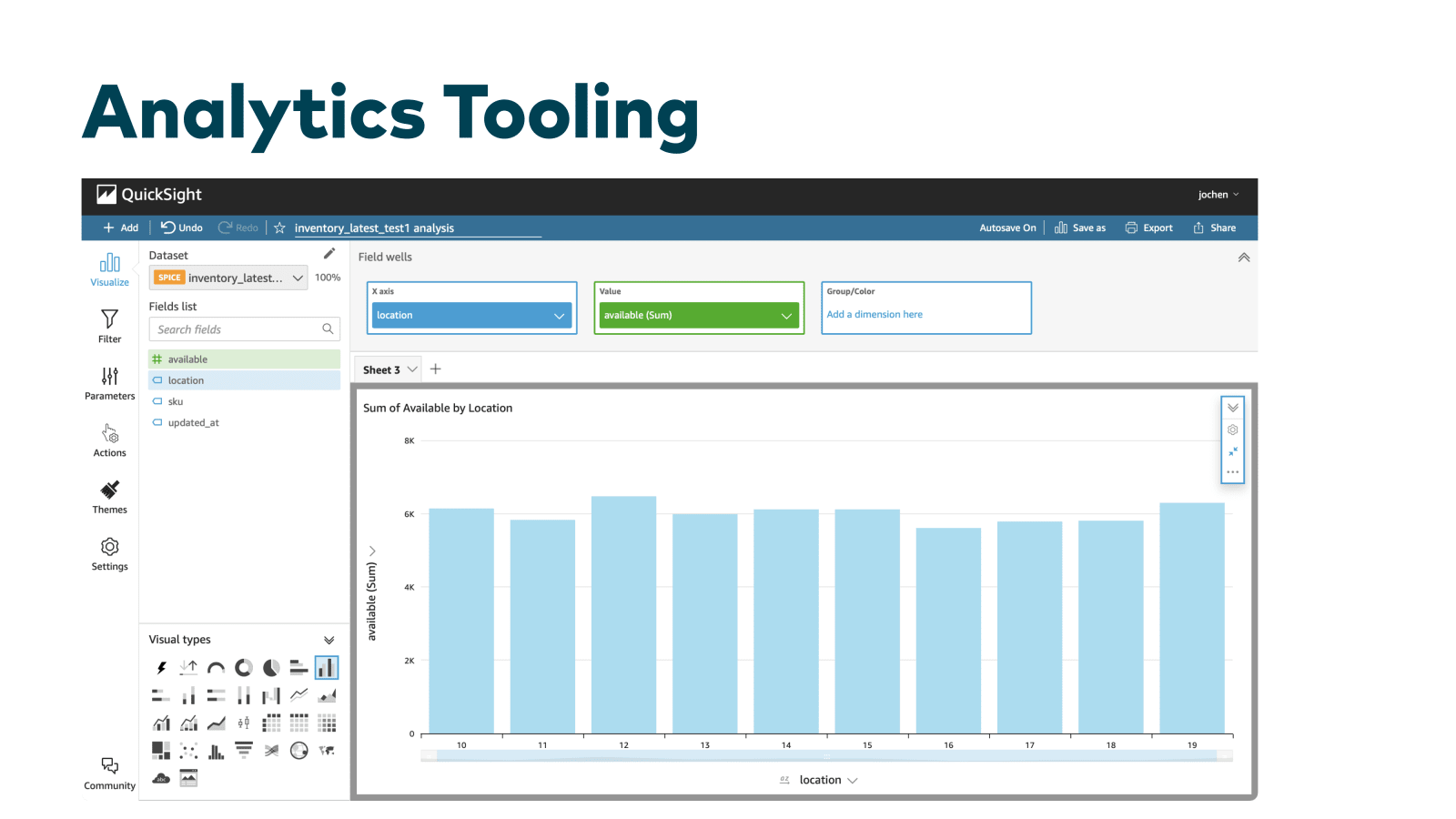Collapse the Visual types panel
Viewport: 1456px width, 819px height.
[x=329, y=640]
